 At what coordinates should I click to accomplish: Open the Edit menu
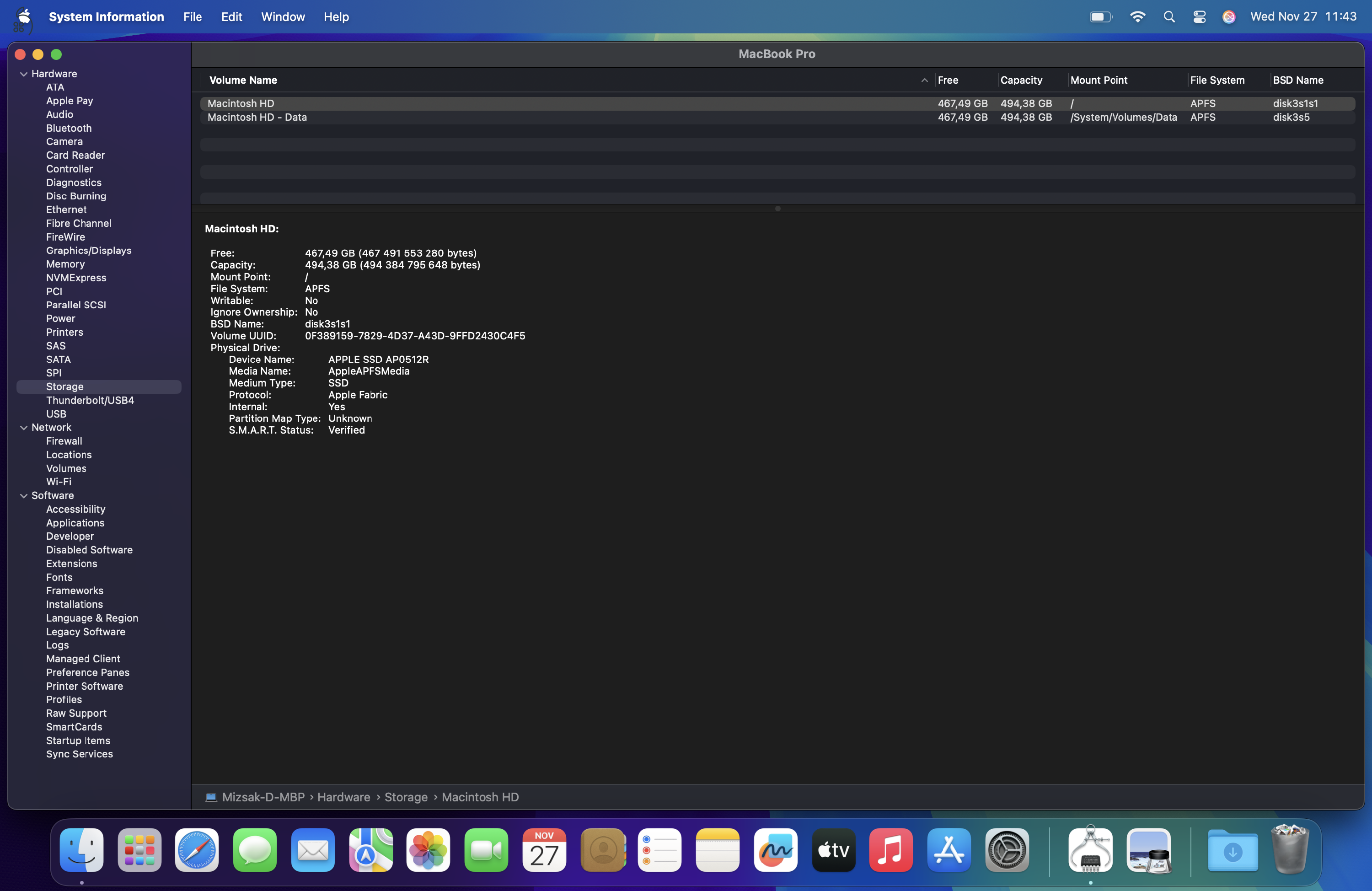coord(232,17)
